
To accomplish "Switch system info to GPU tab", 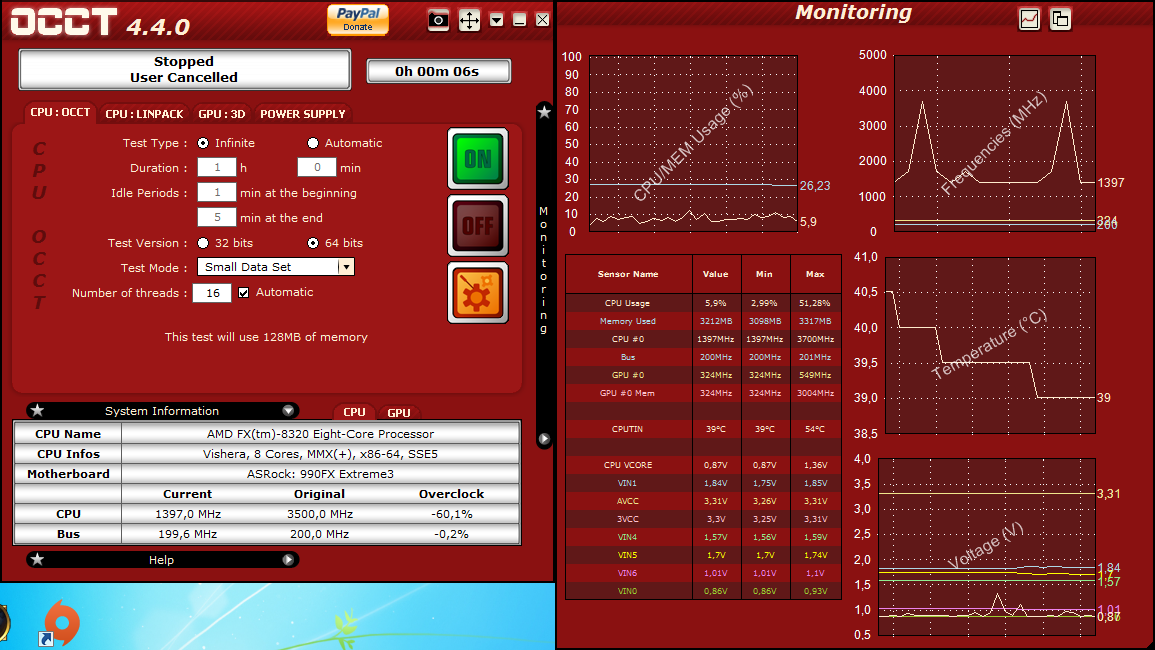I will point(399,413).
